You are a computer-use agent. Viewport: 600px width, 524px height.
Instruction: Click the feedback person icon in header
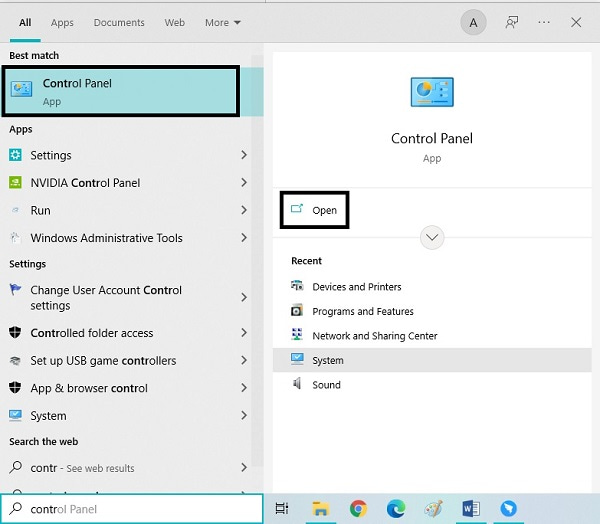(x=512, y=23)
